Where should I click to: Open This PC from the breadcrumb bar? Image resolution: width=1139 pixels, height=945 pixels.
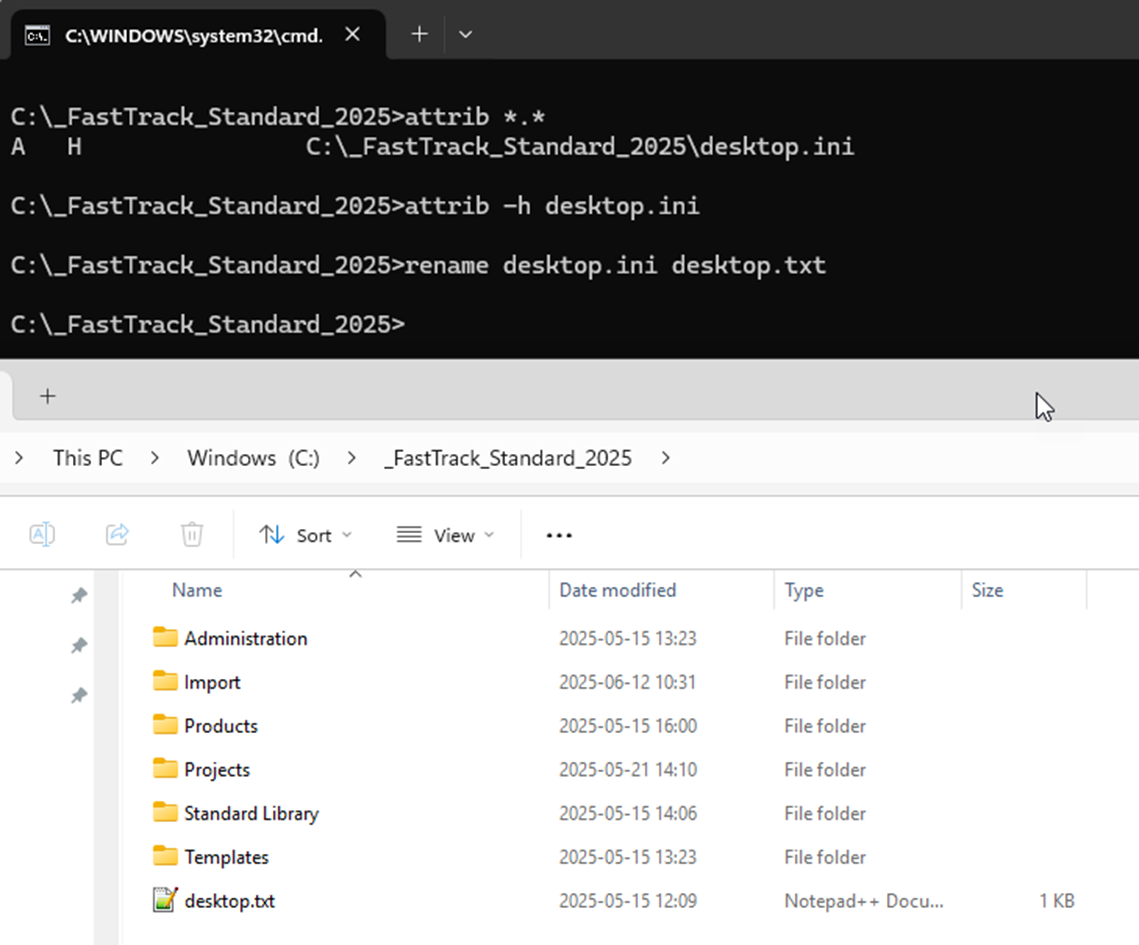87,457
